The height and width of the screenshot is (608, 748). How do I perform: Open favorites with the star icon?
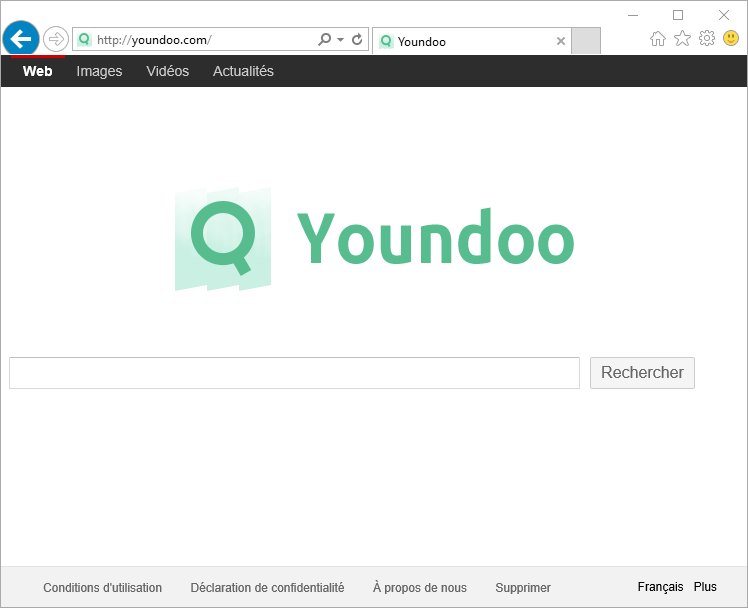coord(682,38)
